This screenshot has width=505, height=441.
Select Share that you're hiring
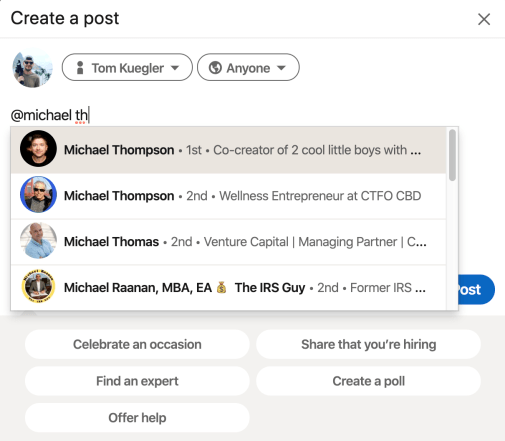pos(368,344)
